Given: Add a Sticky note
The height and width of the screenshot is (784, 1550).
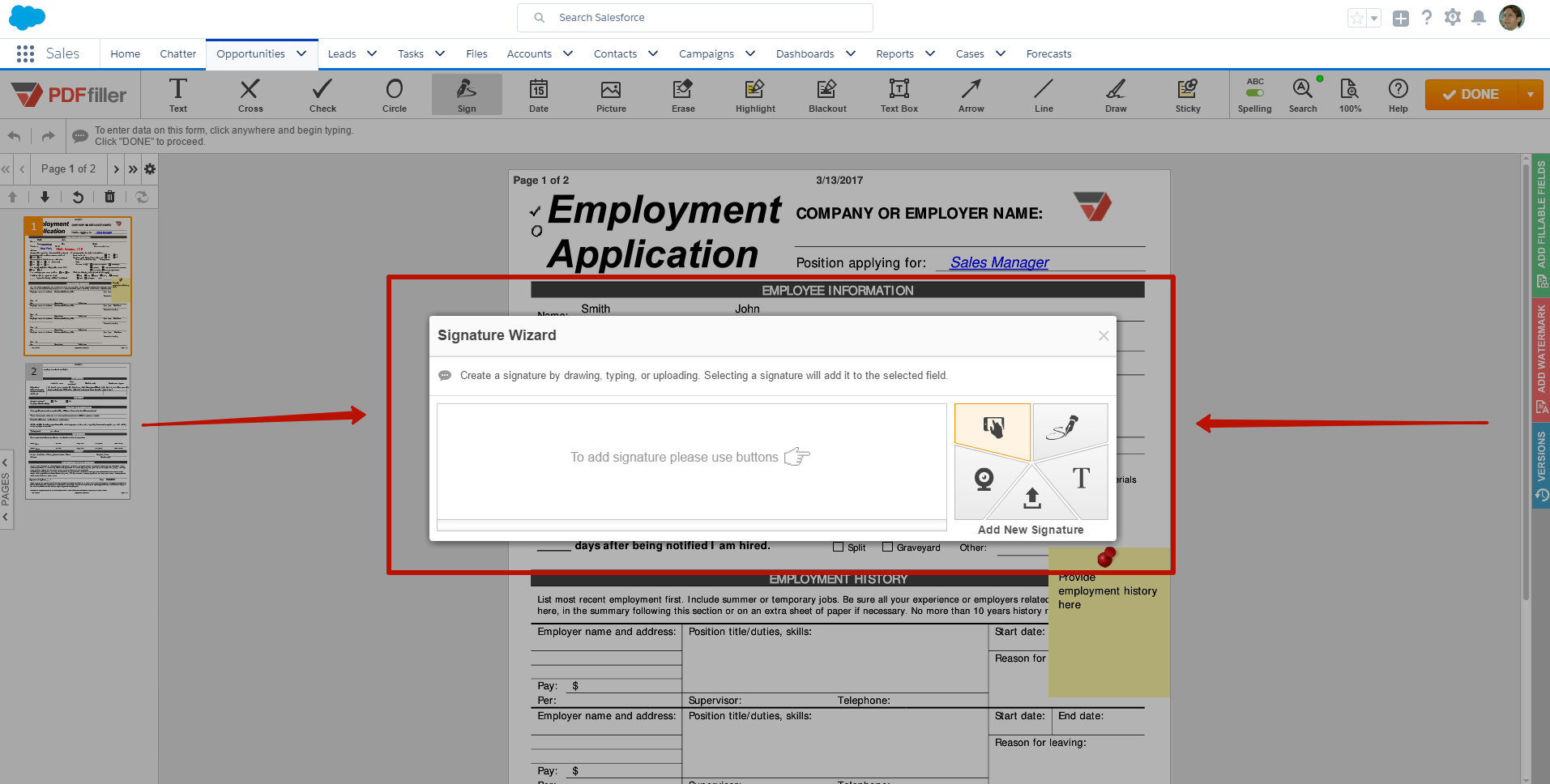Looking at the screenshot, I should (x=1188, y=94).
